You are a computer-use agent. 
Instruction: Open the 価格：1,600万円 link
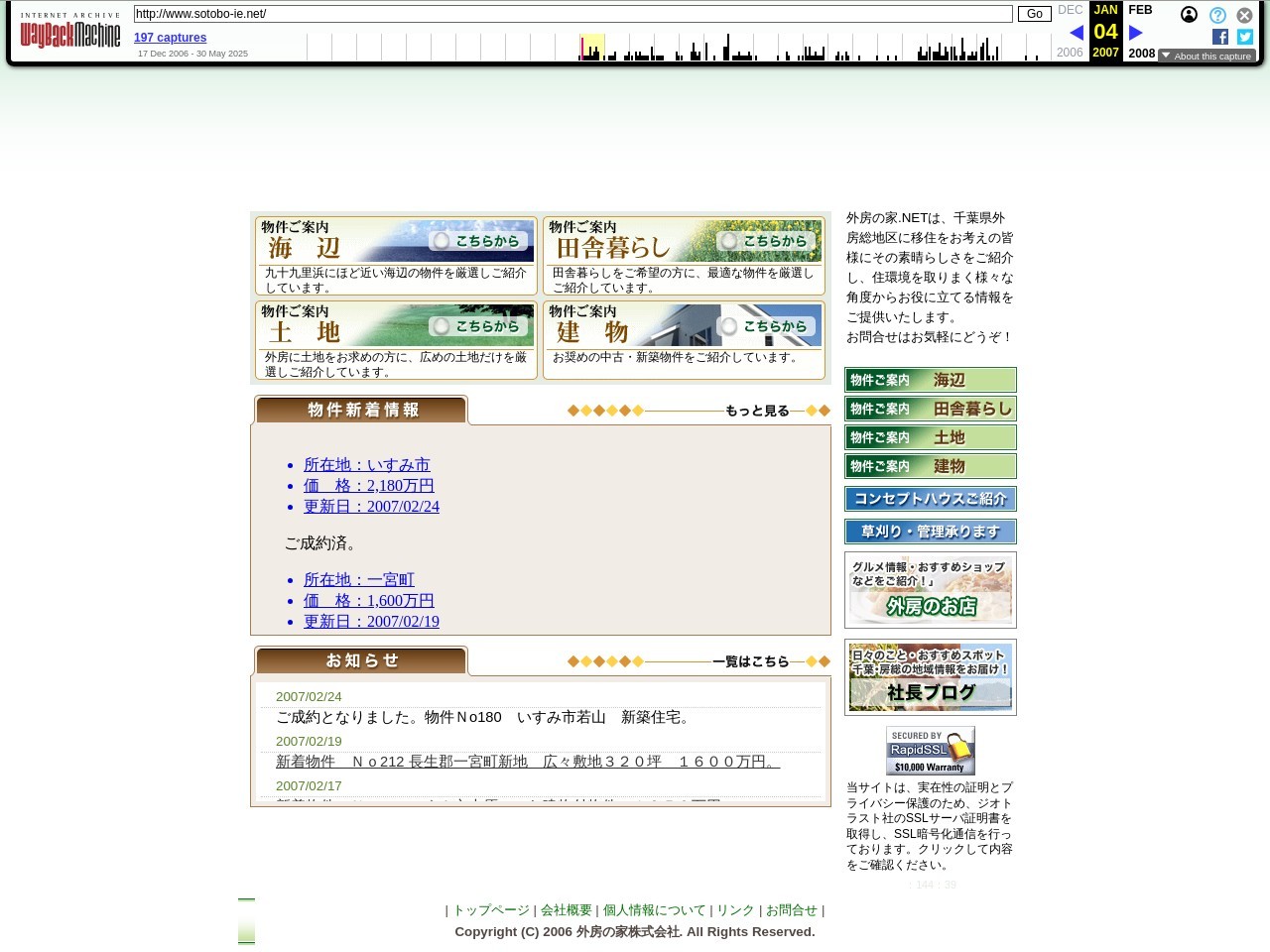(368, 600)
